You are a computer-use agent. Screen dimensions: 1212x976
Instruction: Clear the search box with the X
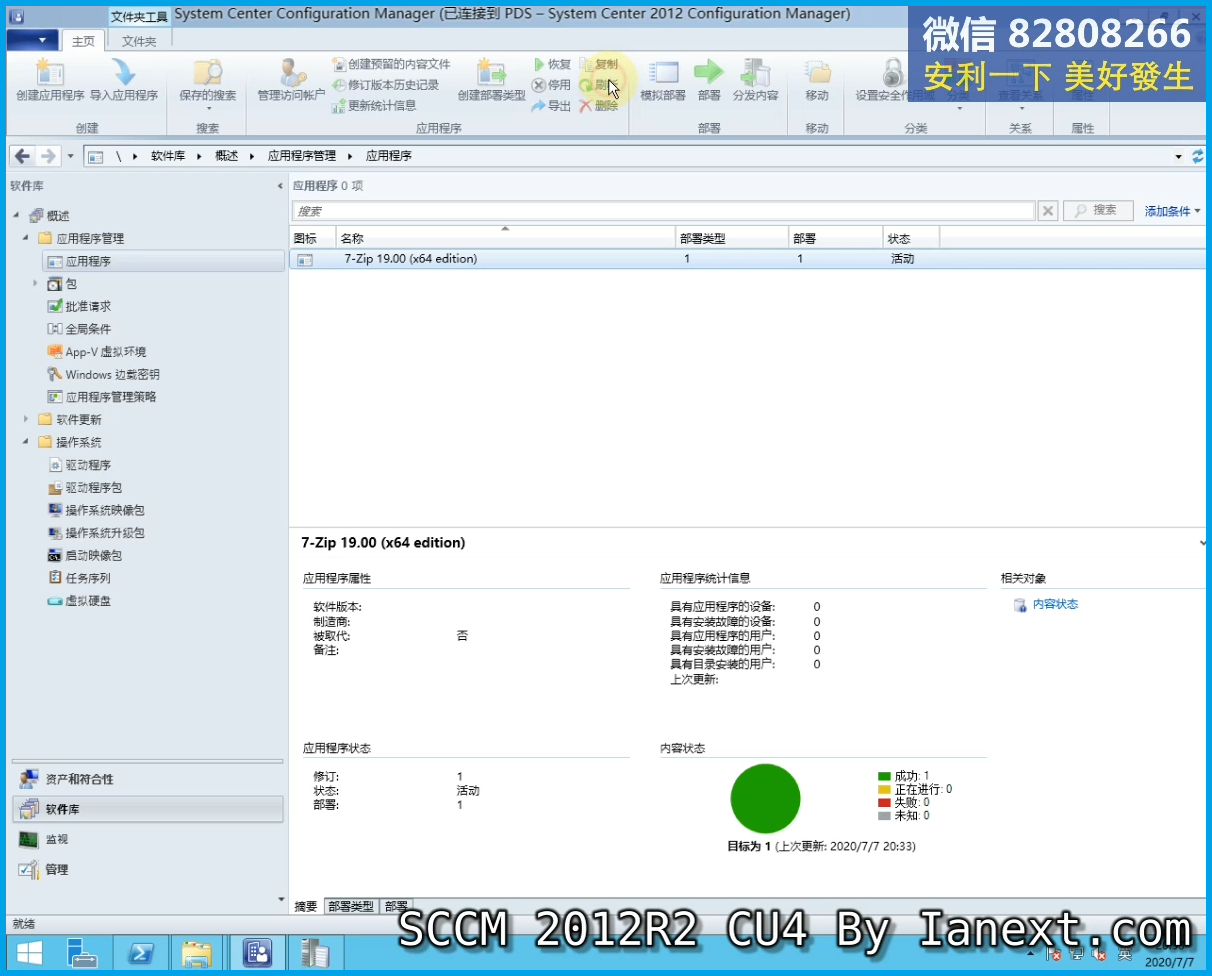(1047, 211)
